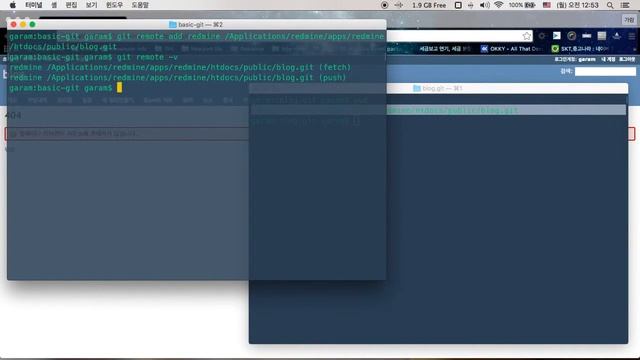This screenshot has width=640, height=360.
Task: Maximize the basic-git terminal window
Action: coord(32,24)
